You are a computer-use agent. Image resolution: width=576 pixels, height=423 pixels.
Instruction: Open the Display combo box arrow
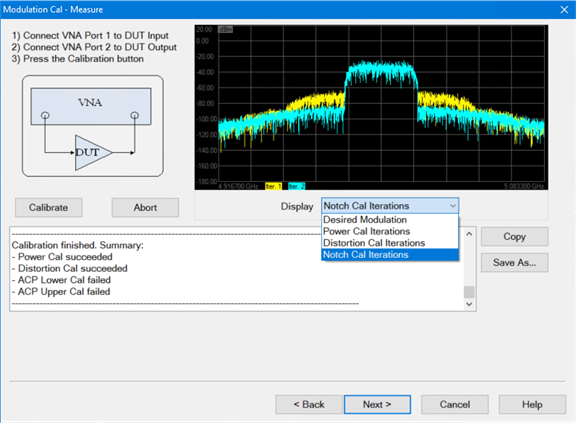453,206
